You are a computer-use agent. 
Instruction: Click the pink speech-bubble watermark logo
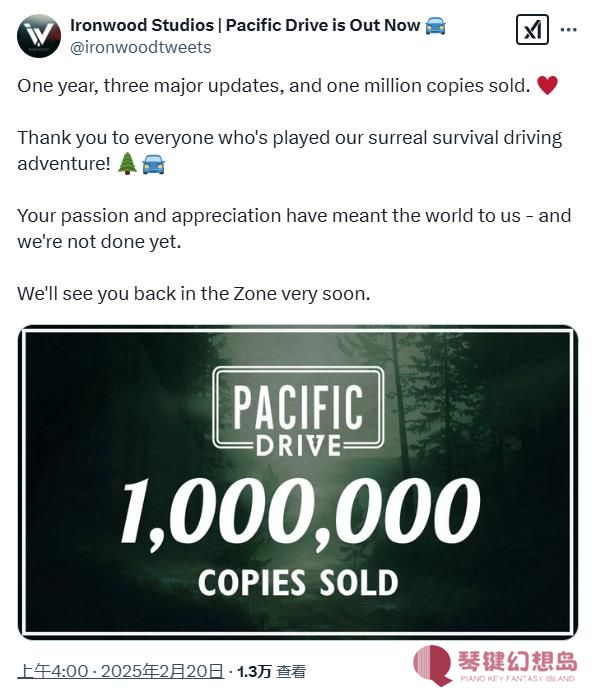click(x=432, y=665)
